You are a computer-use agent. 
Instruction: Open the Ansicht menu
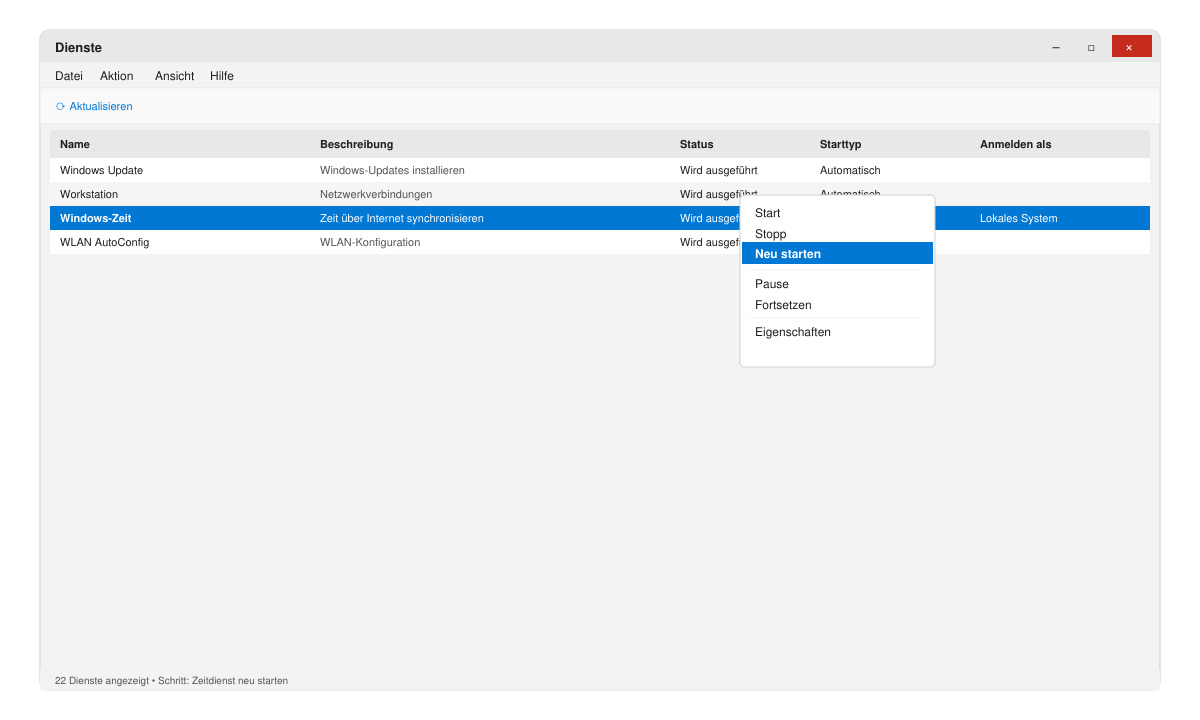tap(175, 76)
